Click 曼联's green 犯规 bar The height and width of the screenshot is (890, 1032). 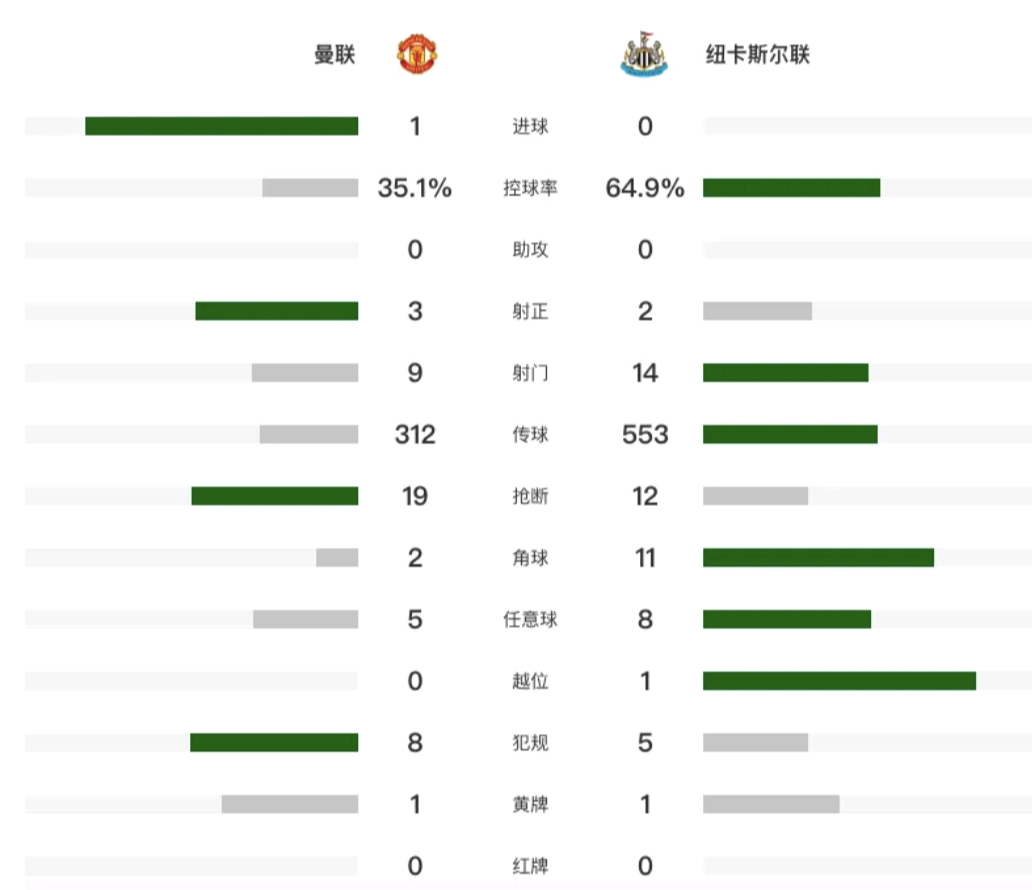tap(274, 742)
